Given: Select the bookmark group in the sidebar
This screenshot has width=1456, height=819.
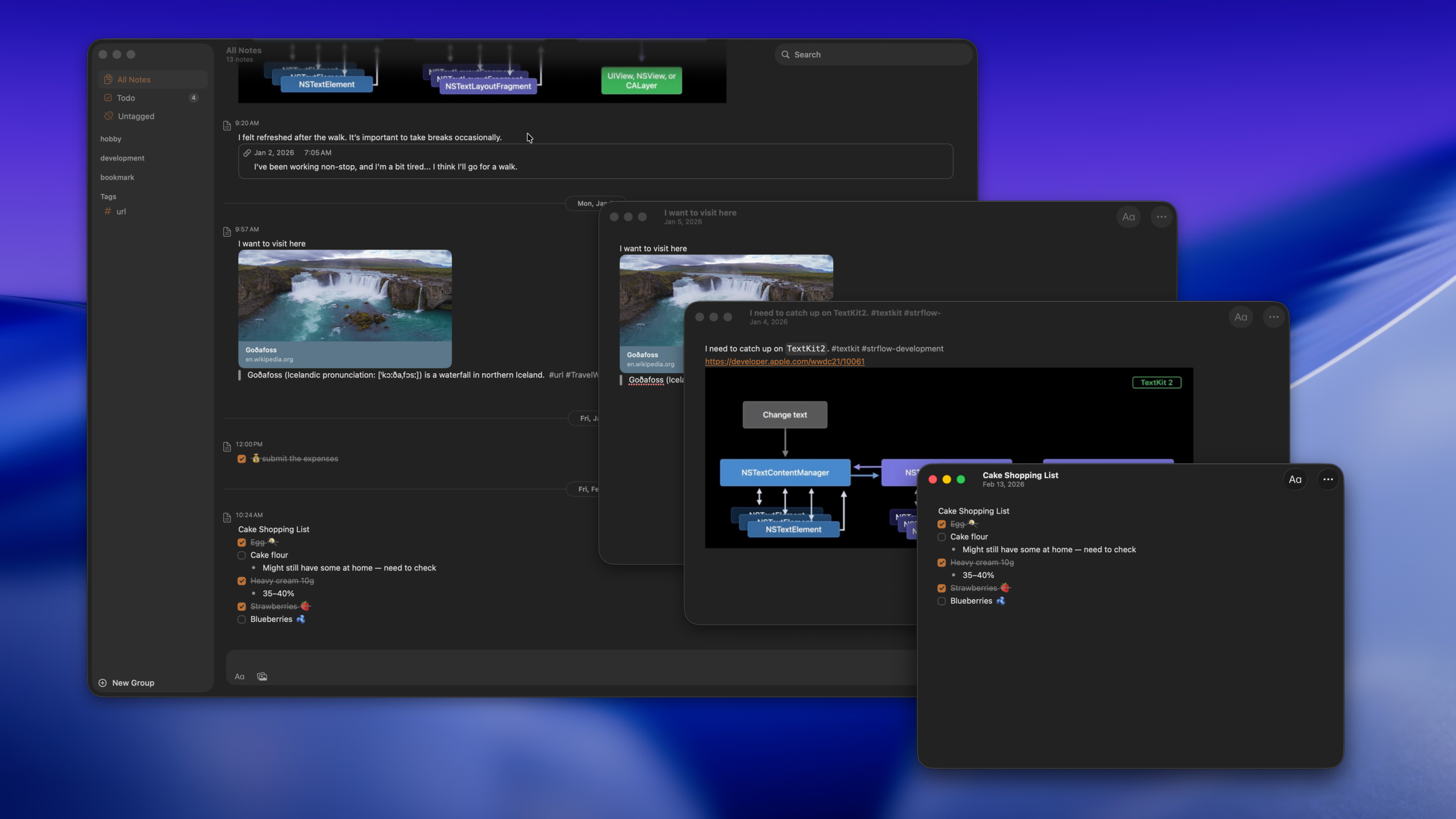Looking at the screenshot, I should pyautogui.click(x=117, y=177).
